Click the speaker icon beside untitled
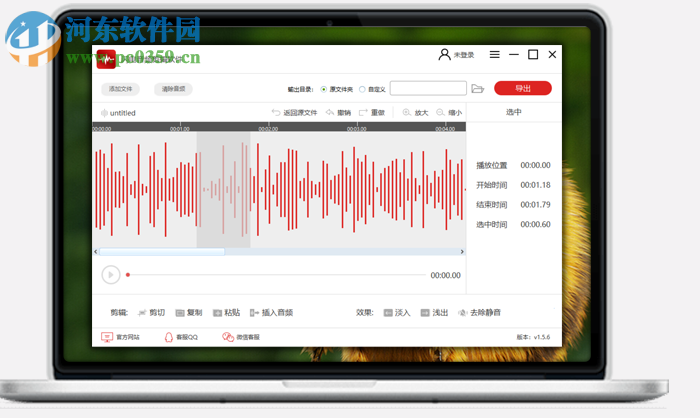This screenshot has width=700, height=418. click(x=104, y=113)
